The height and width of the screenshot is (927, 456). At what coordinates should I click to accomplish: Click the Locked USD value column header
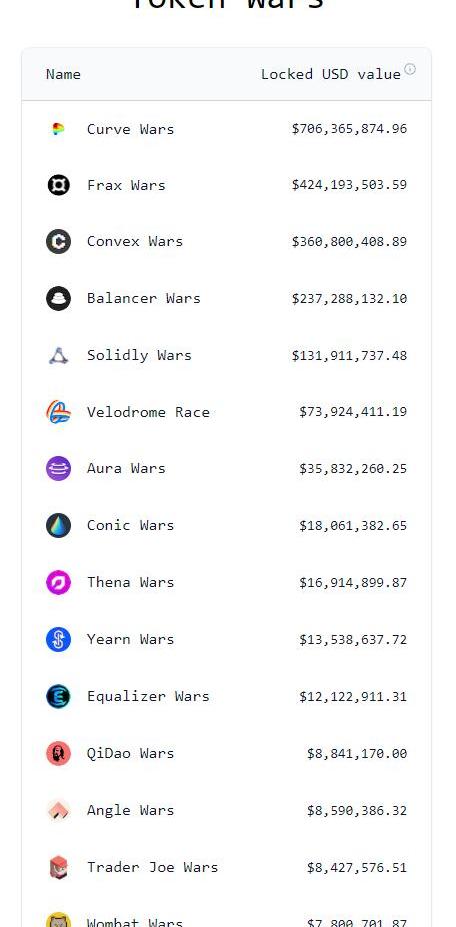(x=331, y=74)
